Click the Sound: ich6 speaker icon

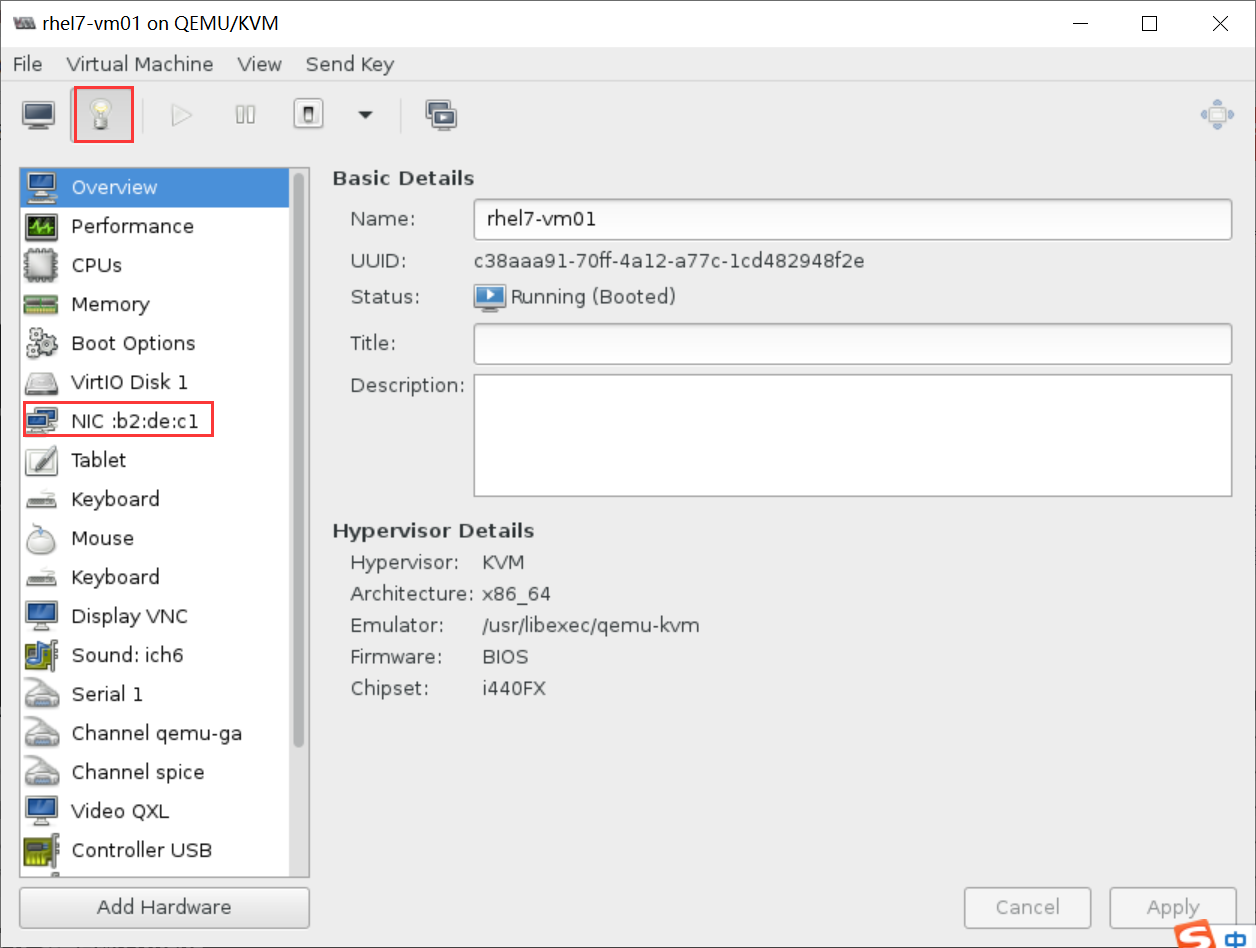[x=42, y=654]
